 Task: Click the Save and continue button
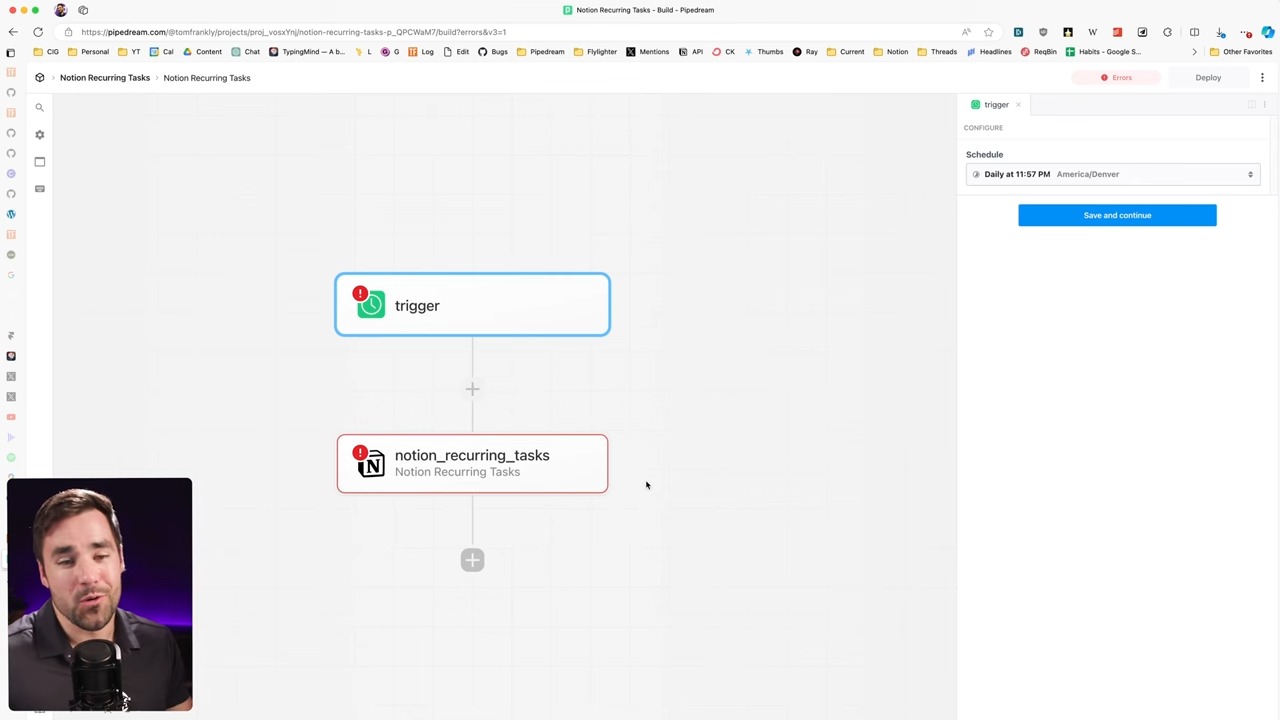[x=1117, y=215]
